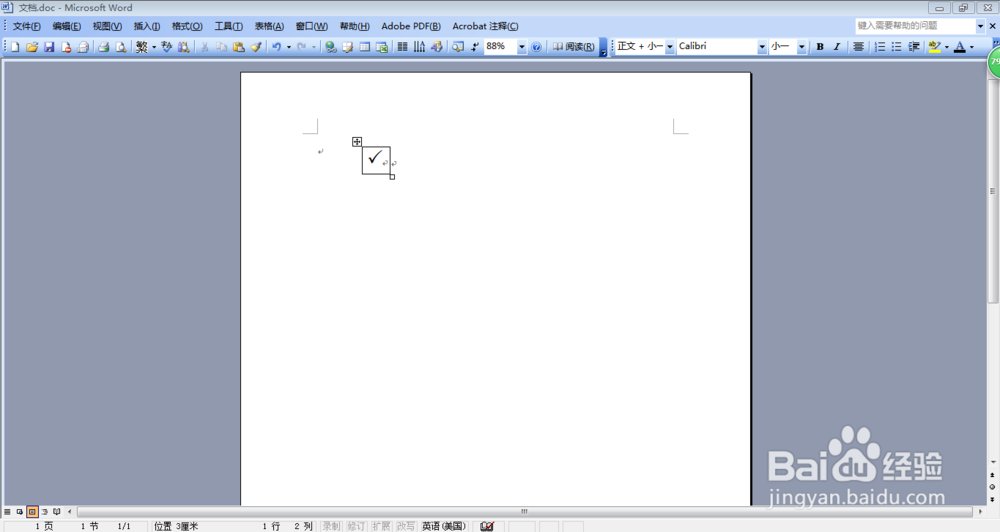Click the spelling status book icon
Screen dimensions: 1000x532
point(487,526)
